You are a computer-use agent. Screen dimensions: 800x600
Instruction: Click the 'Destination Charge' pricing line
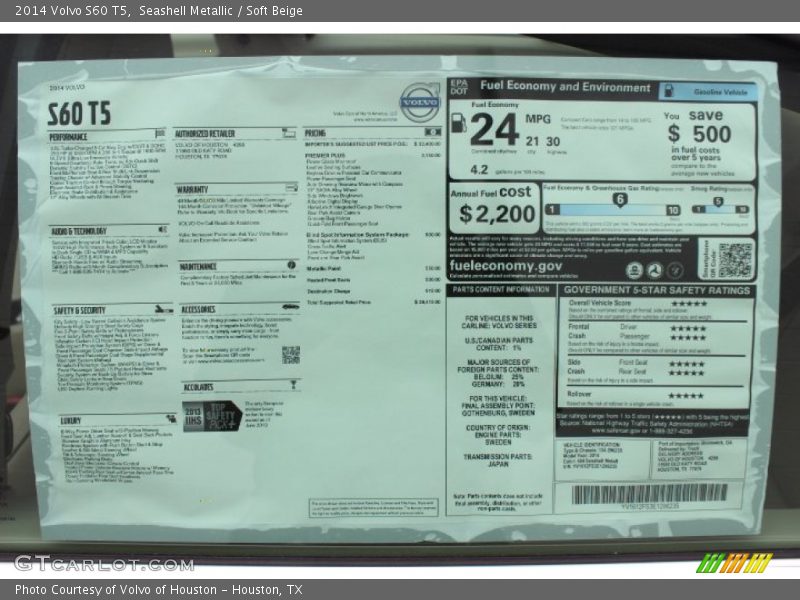point(329,291)
